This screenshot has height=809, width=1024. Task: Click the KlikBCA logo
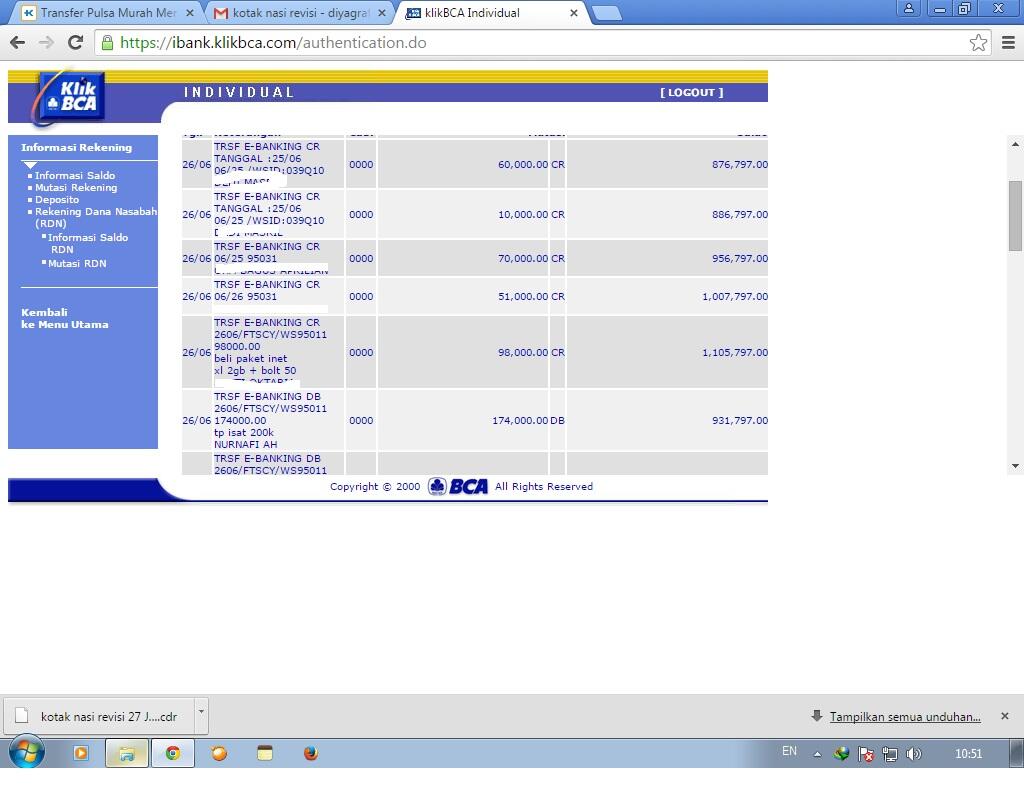(x=71, y=97)
